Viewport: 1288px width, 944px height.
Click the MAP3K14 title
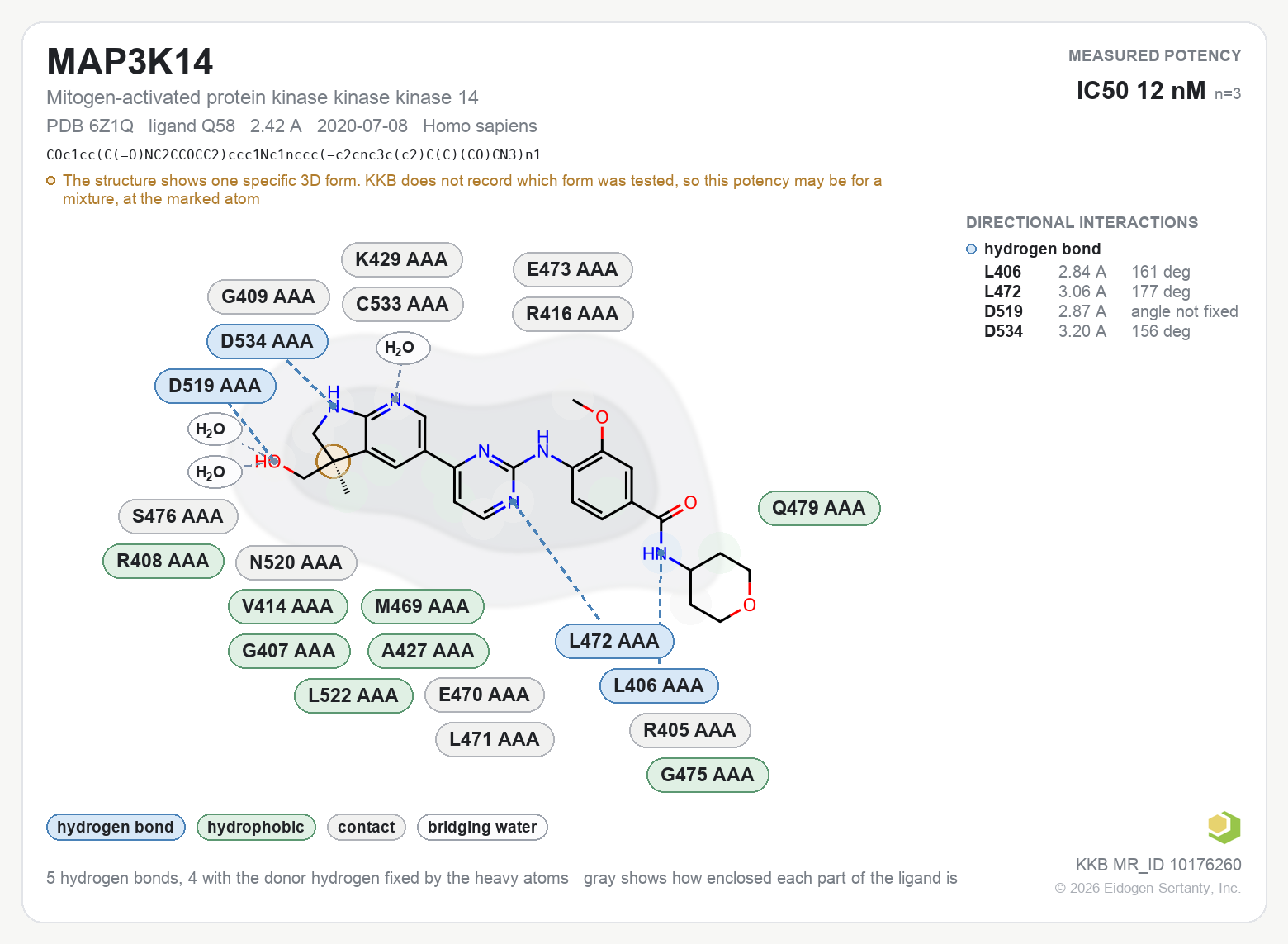click(130, 62)
